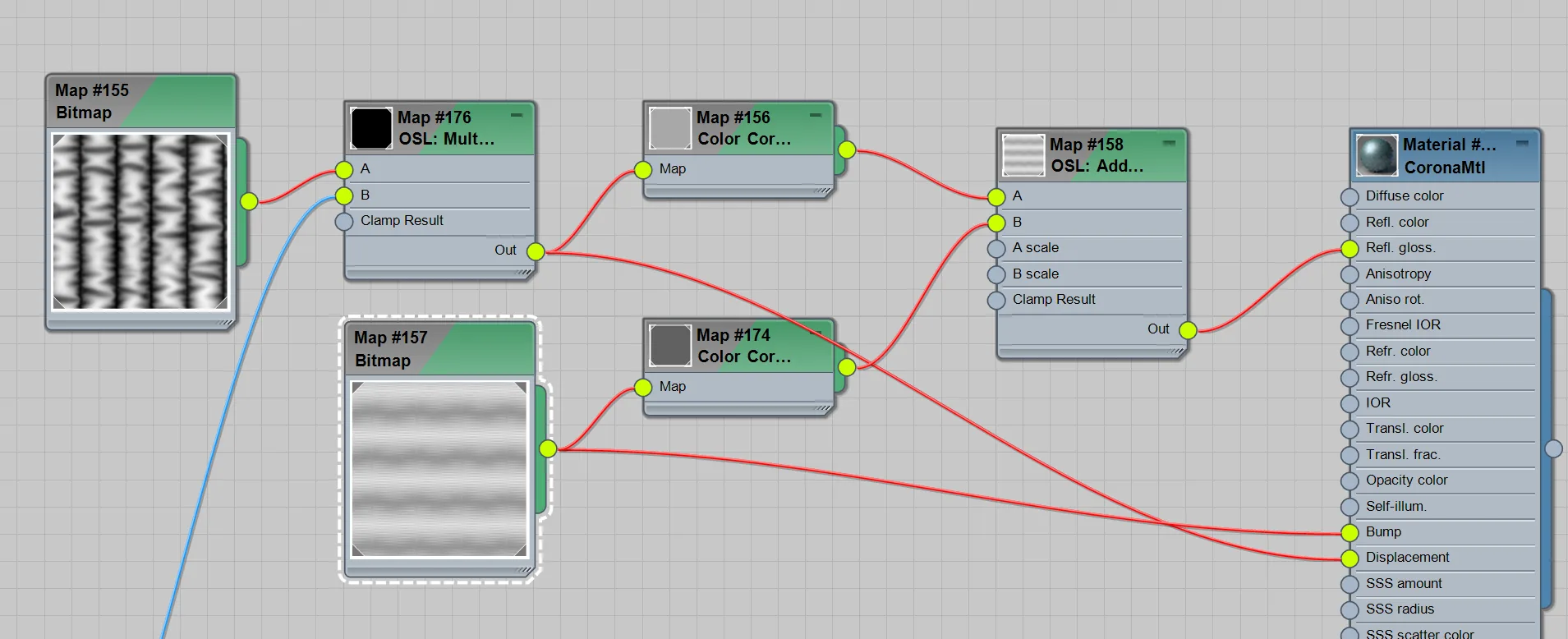
Task: Click the CoronaMtl output socket on right edge
Action: point(1553,448)
